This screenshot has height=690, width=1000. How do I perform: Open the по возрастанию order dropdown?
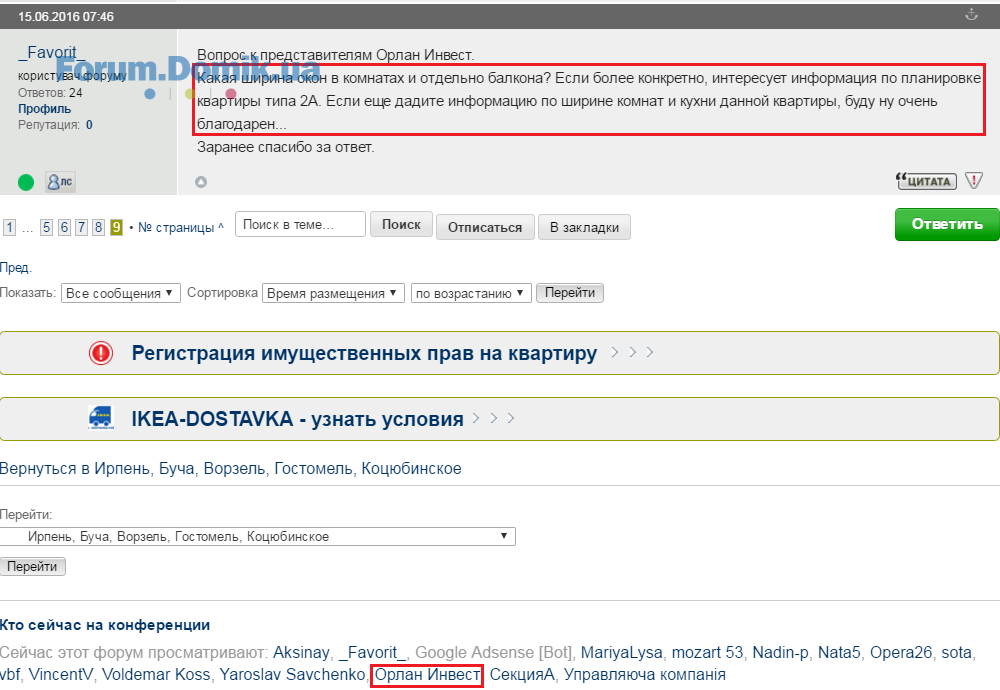coord(471,293)
